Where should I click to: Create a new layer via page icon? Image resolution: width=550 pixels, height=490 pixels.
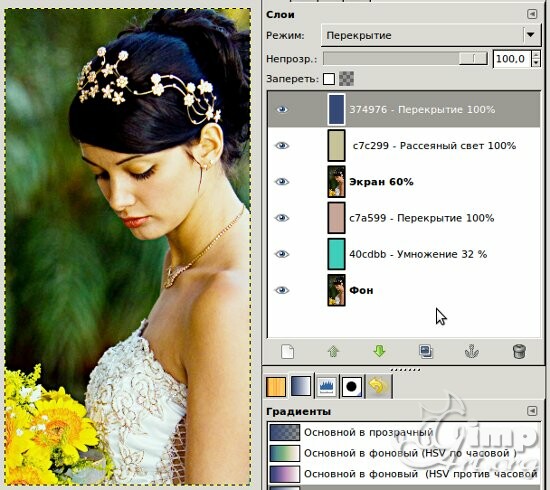coord(287,351)
